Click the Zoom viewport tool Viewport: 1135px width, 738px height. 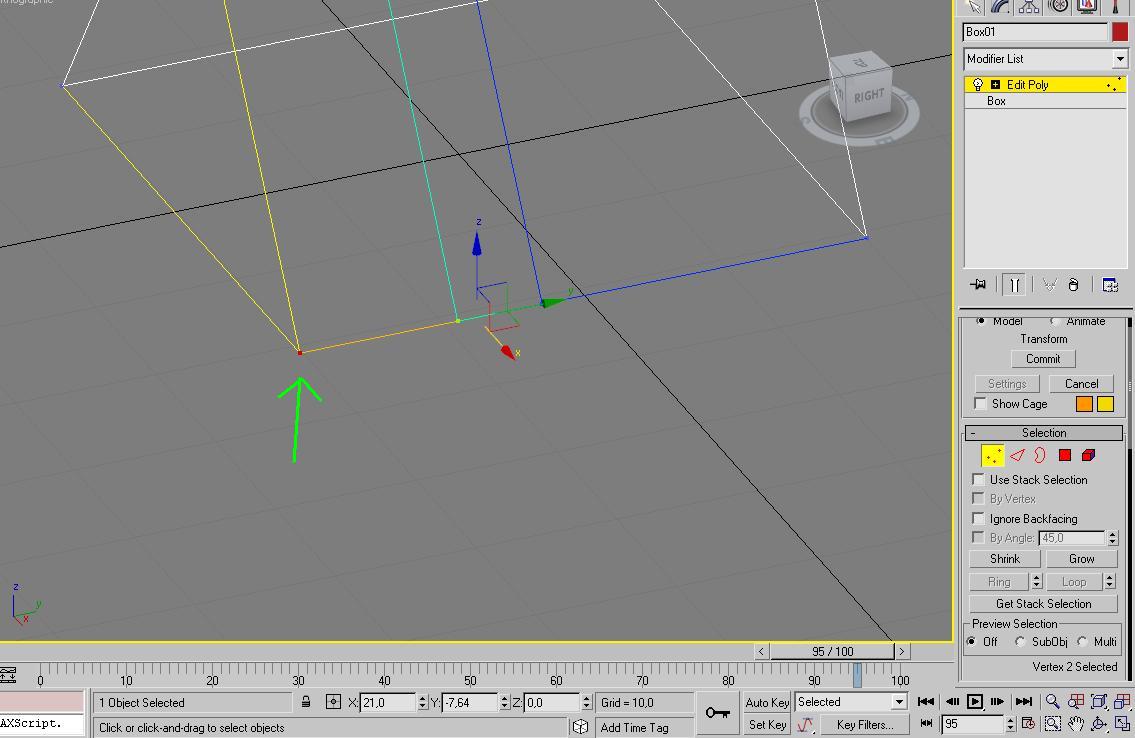coord(1052,701)
